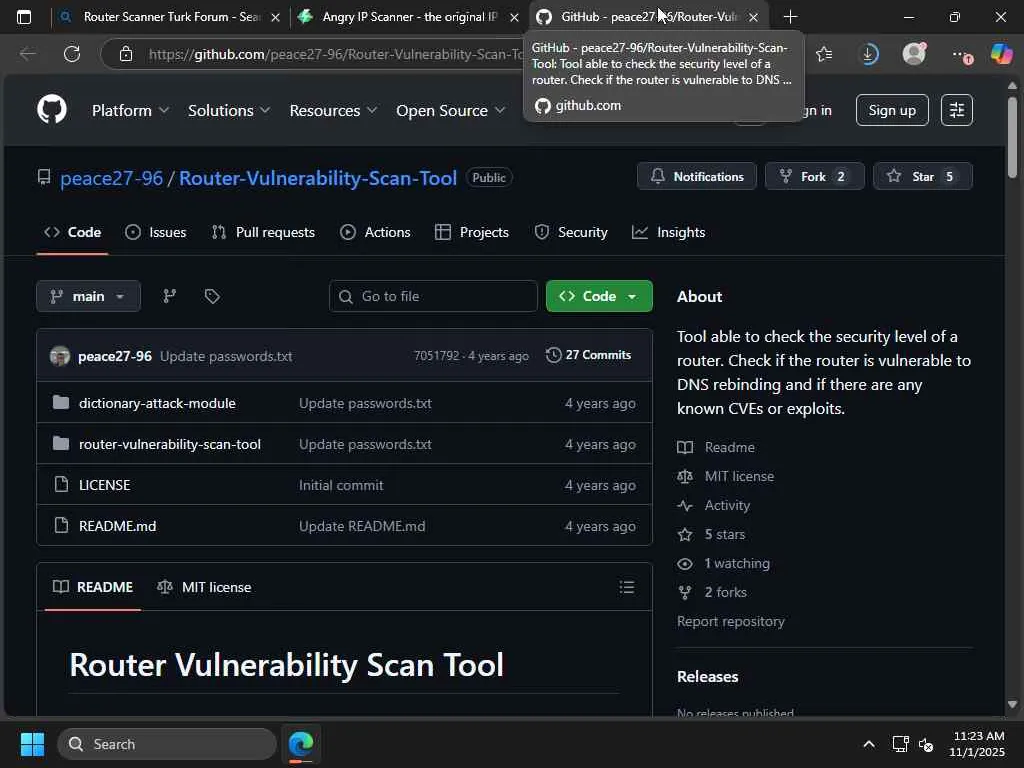1024x768 pixels.
Task: Click the Edge icon in taskbar
Action: 301,744
